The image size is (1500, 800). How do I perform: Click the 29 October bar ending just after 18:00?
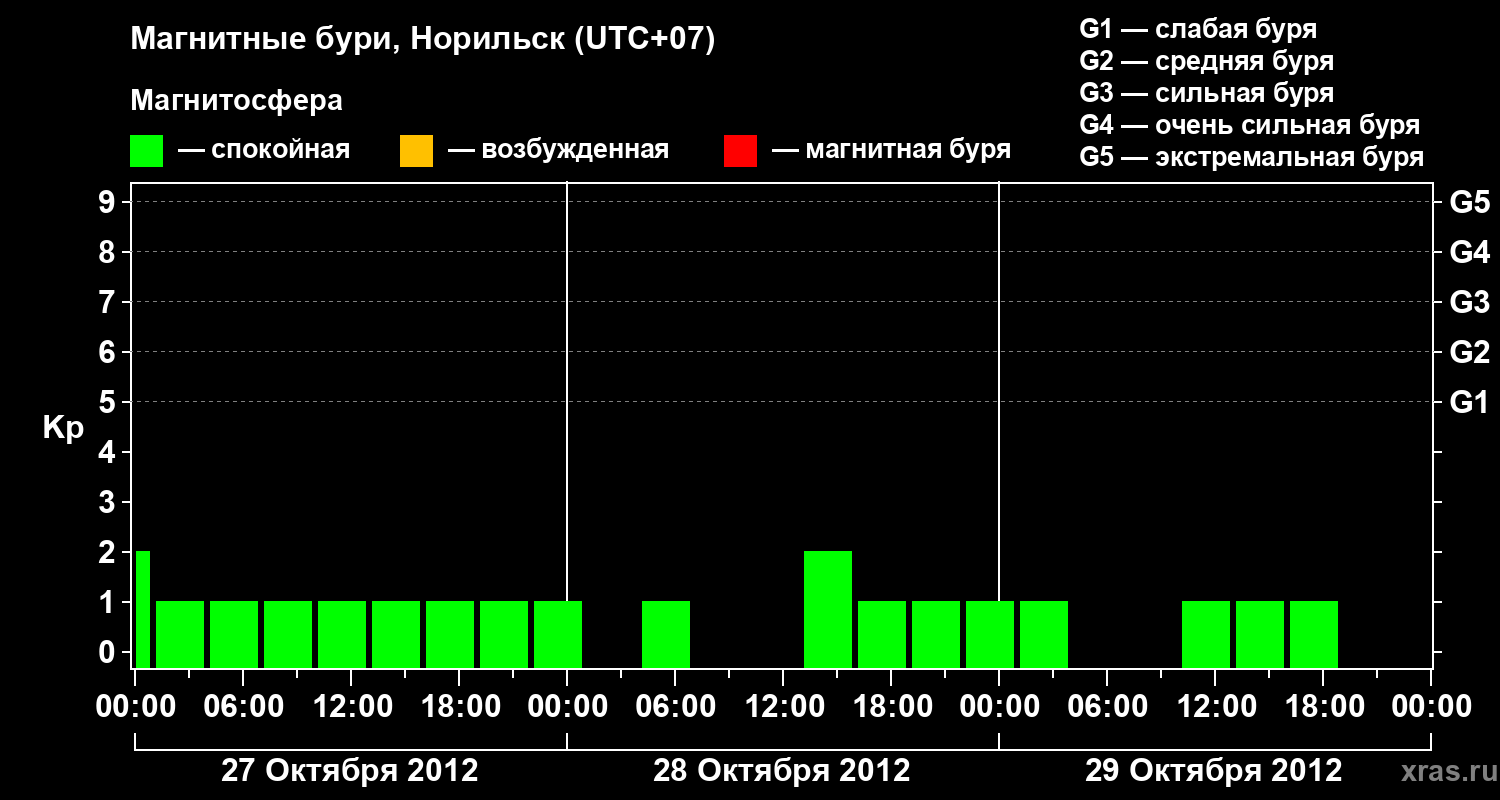[x=1314, y=634]
